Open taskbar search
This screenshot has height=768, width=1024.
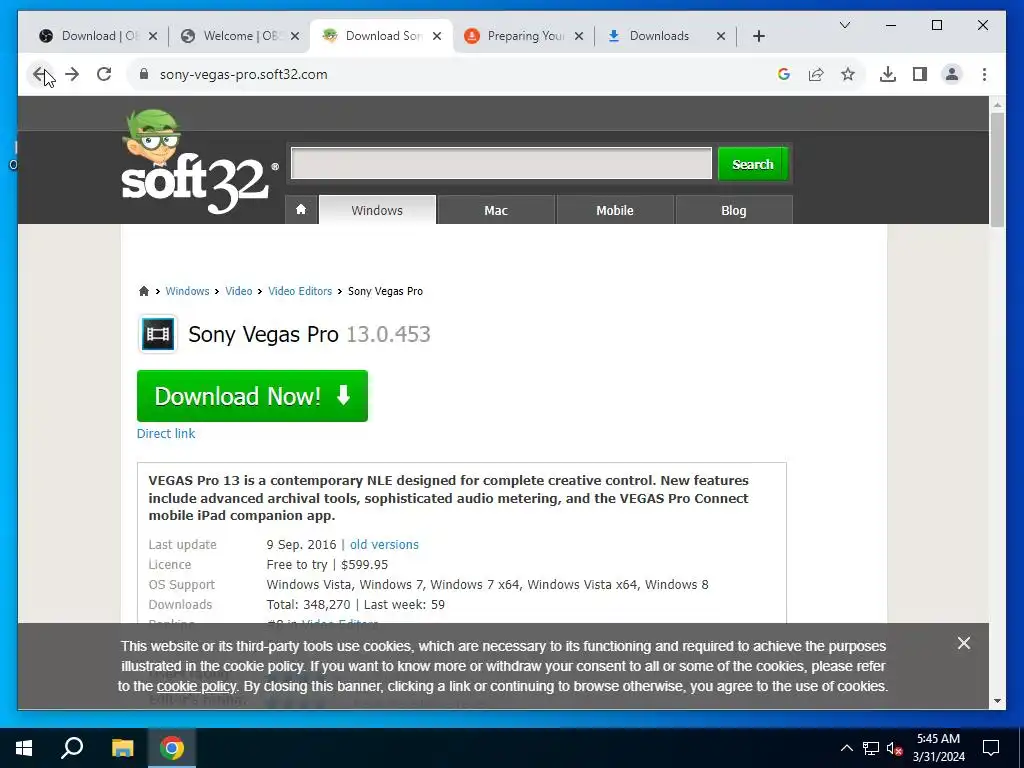tap(72, 748)
